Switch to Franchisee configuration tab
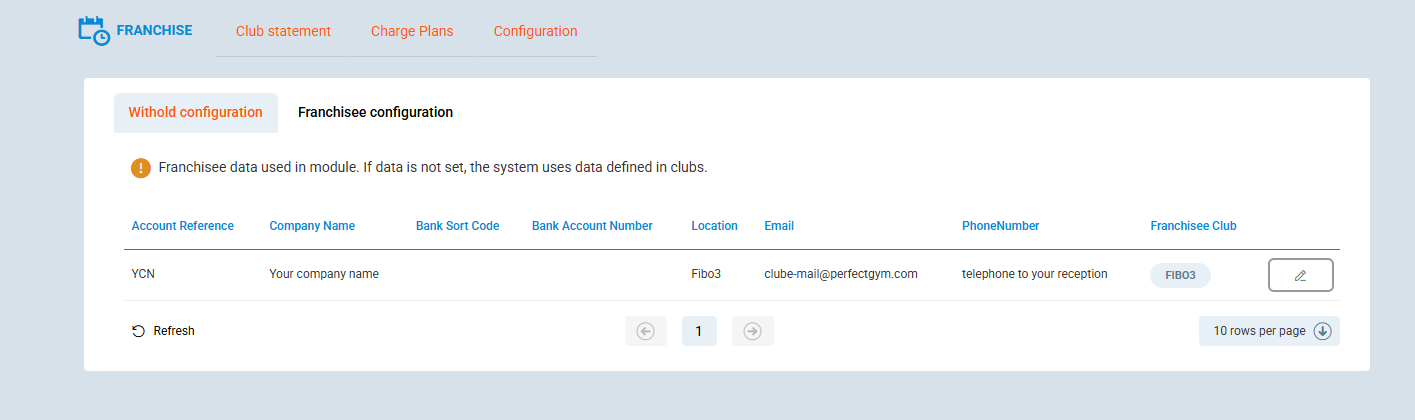 375,112
